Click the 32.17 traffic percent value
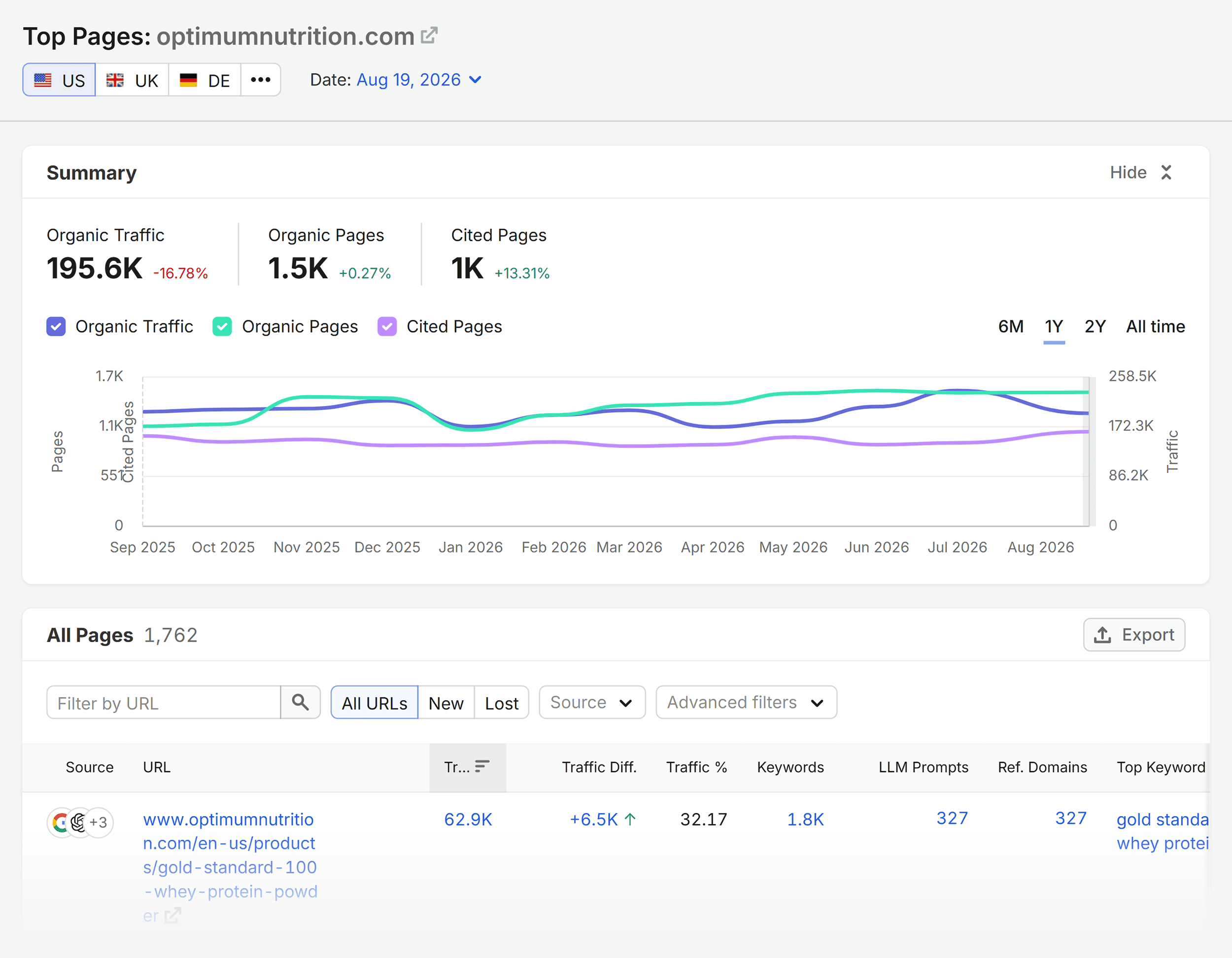 point(703,819)
